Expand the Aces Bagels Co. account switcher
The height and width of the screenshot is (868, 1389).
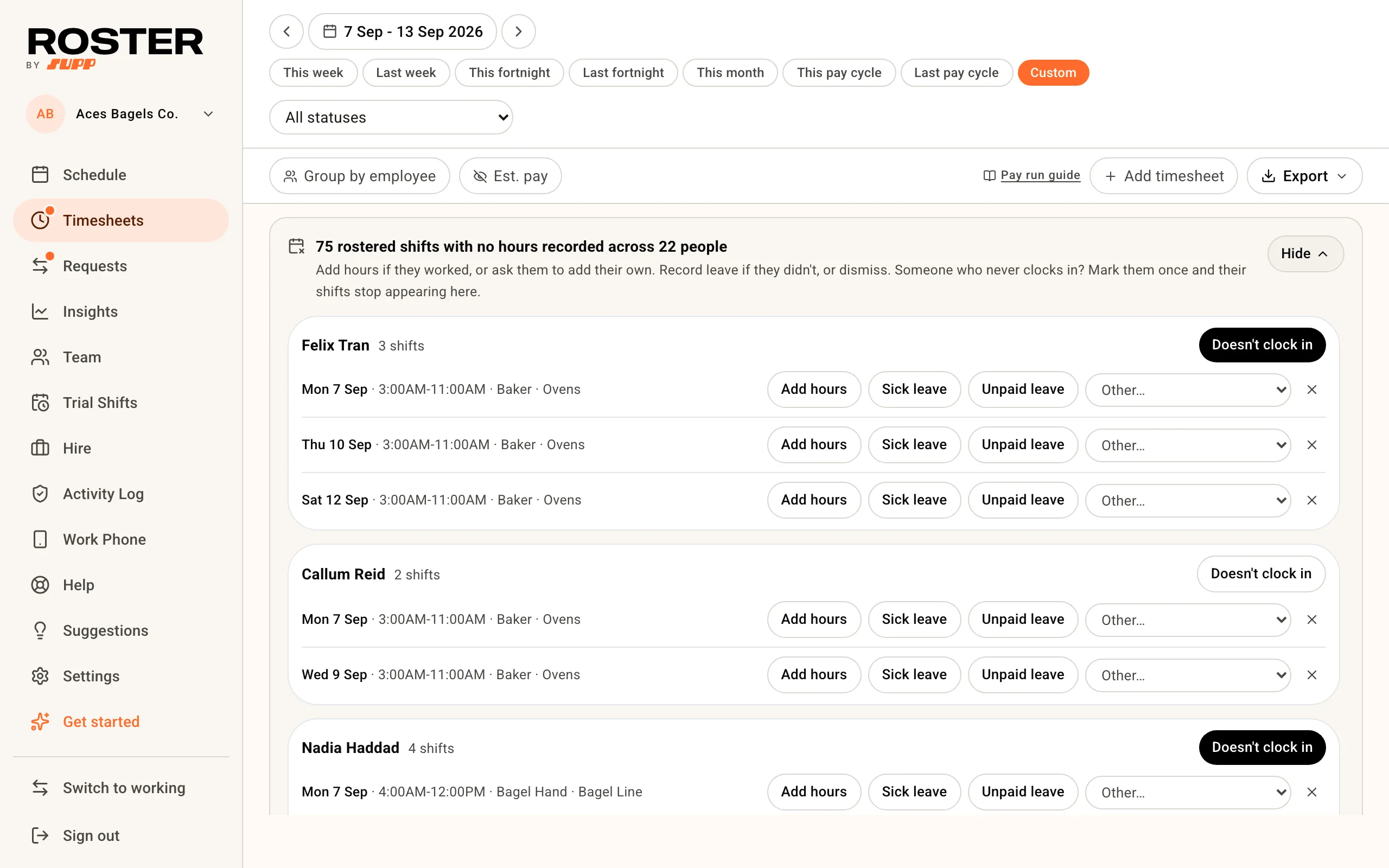click(x=121, y=114)
